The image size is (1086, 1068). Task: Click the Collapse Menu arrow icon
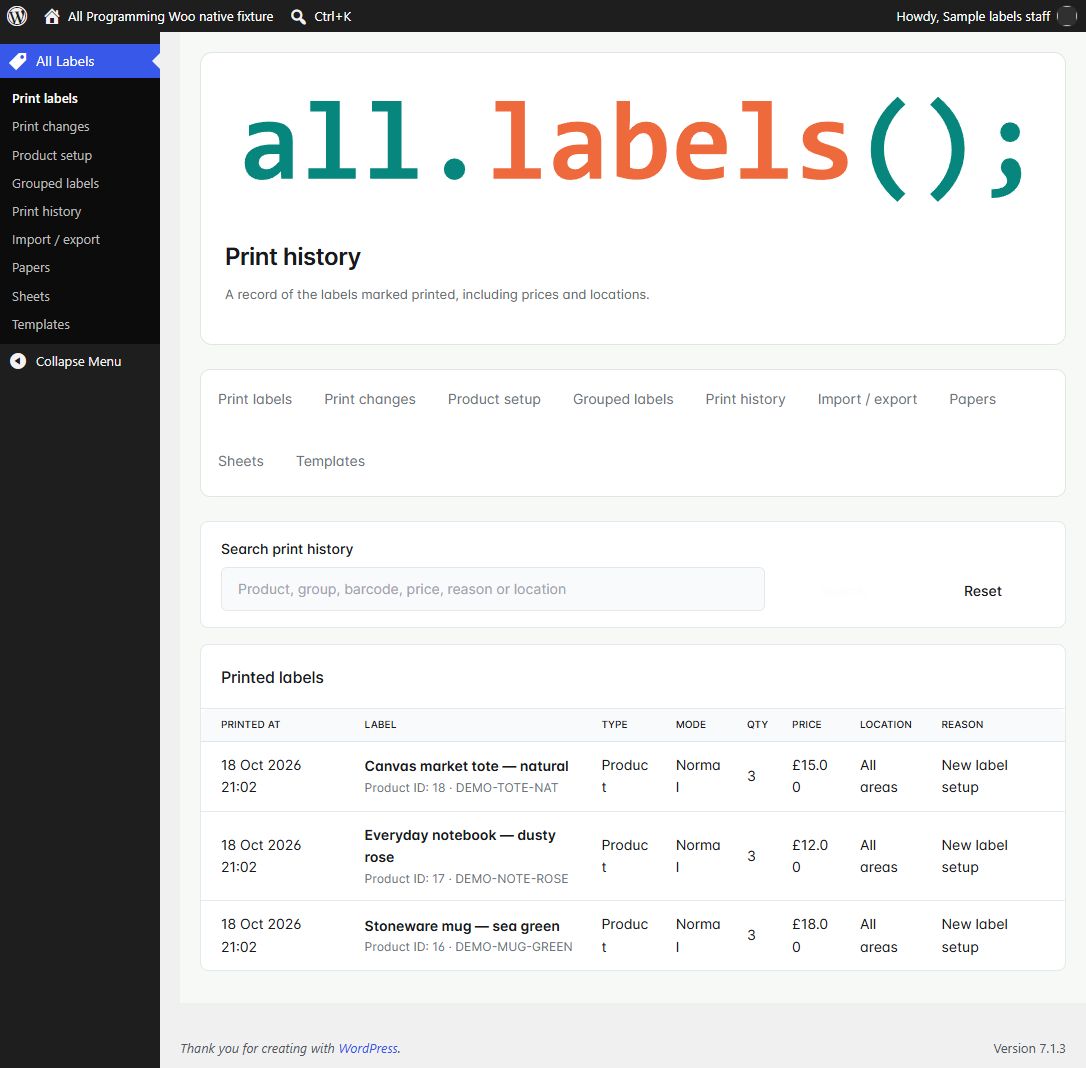click(18, 361)
